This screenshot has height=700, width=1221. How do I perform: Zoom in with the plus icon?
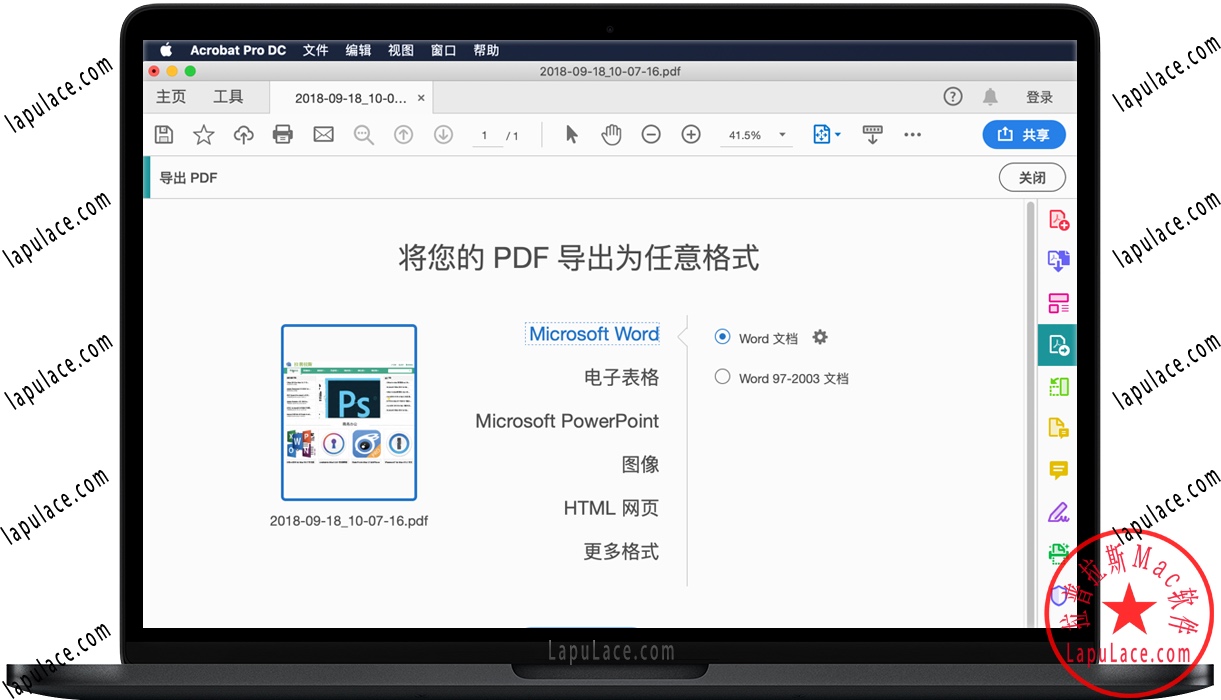(x=691, y=134)
